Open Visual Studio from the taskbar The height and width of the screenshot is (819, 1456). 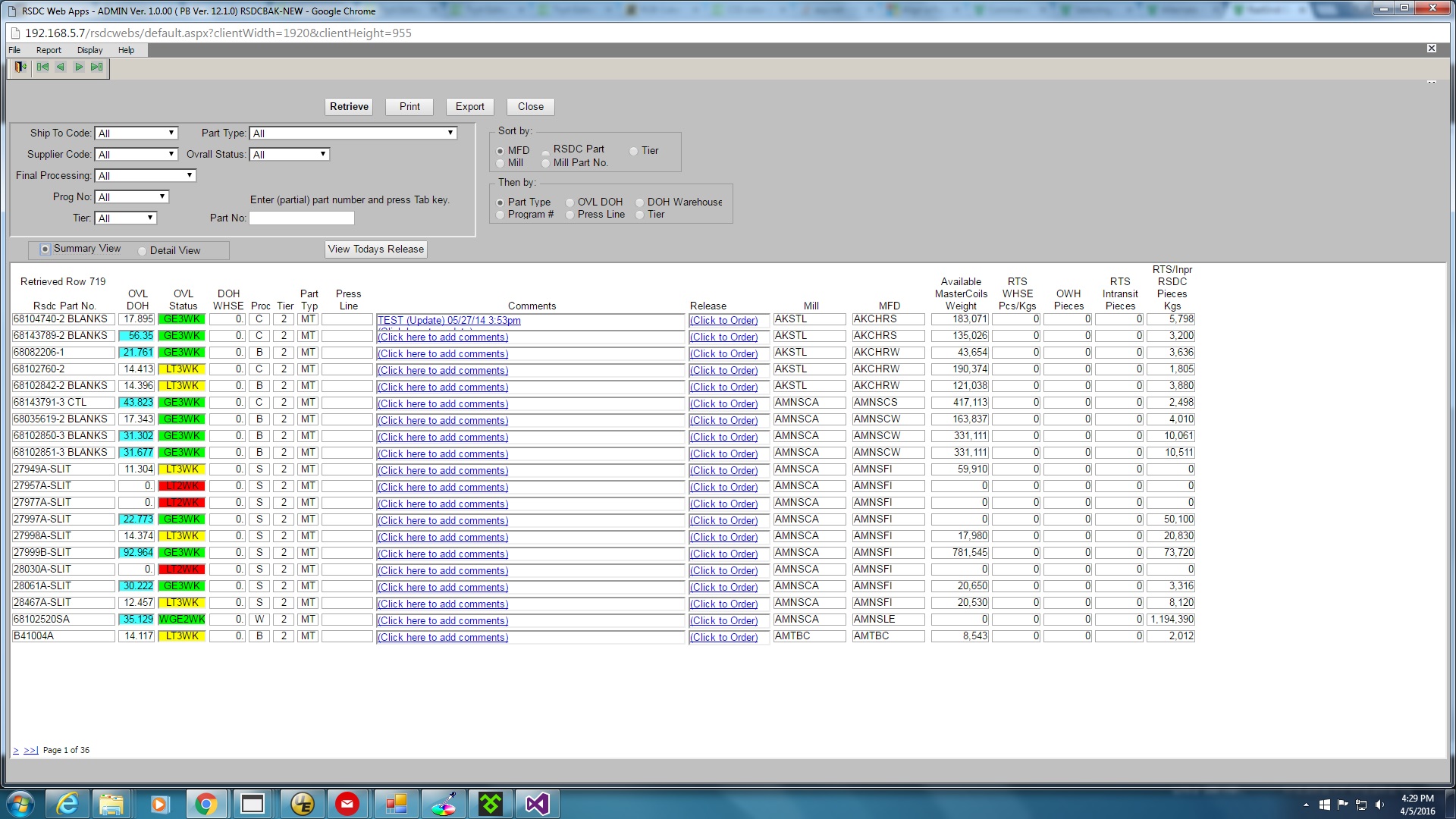pos(537,804)
